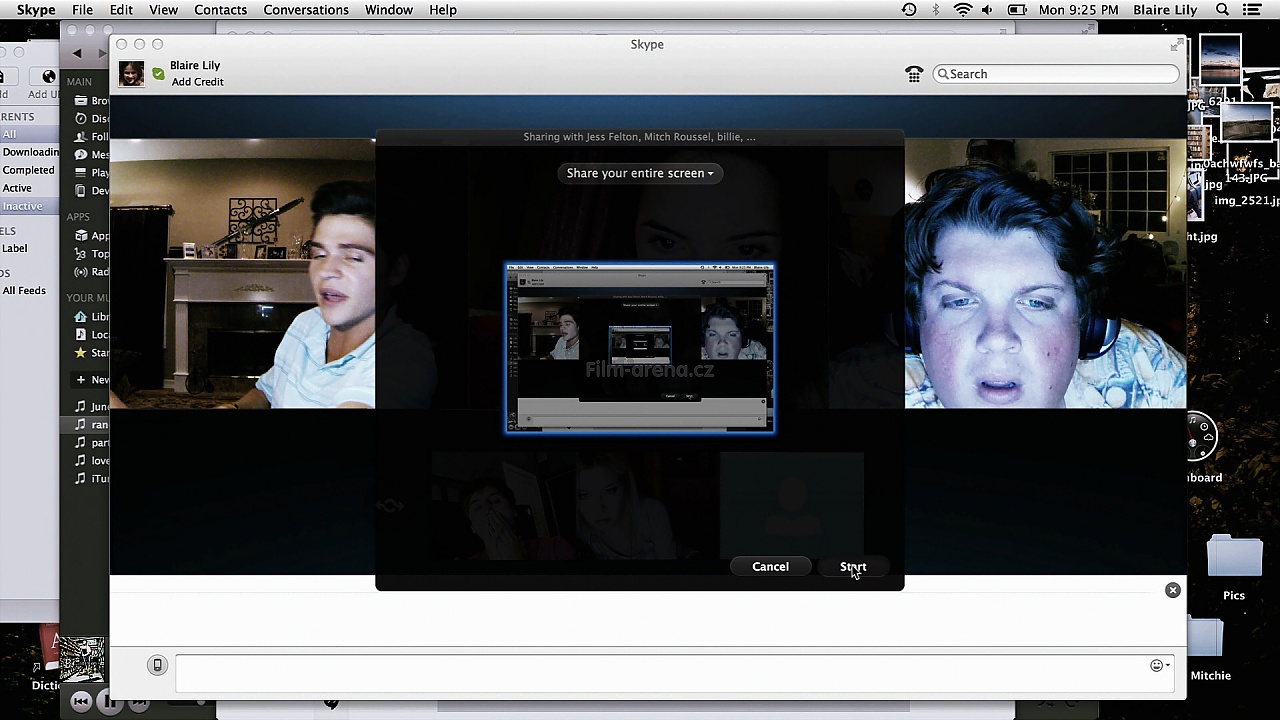The width and height of the screenshot is (1280, 720).
Task: Click the Messages icon in Spotify sidebar
Action: click(82, 154)
